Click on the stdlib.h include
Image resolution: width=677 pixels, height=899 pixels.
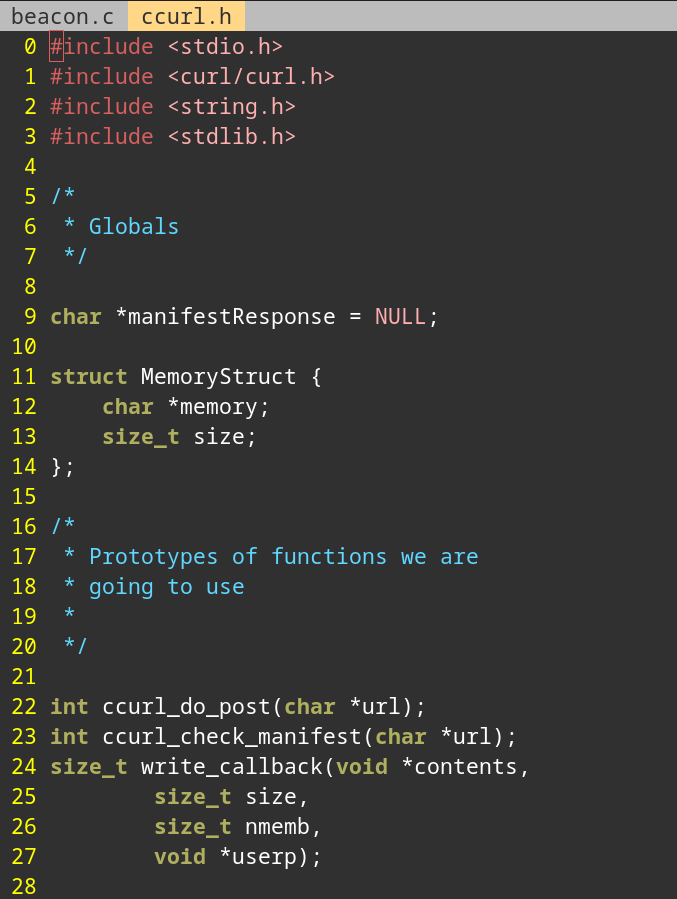click(x=231, y=137)
